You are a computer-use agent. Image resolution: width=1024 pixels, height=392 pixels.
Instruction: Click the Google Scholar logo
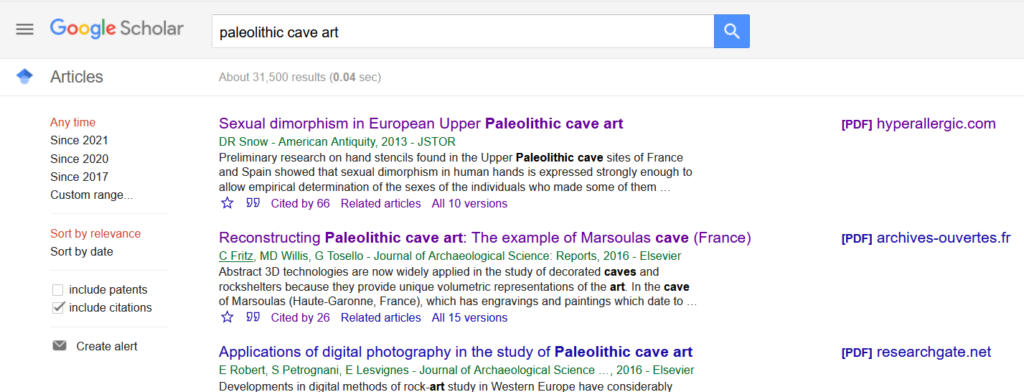(x=117, y=29)
